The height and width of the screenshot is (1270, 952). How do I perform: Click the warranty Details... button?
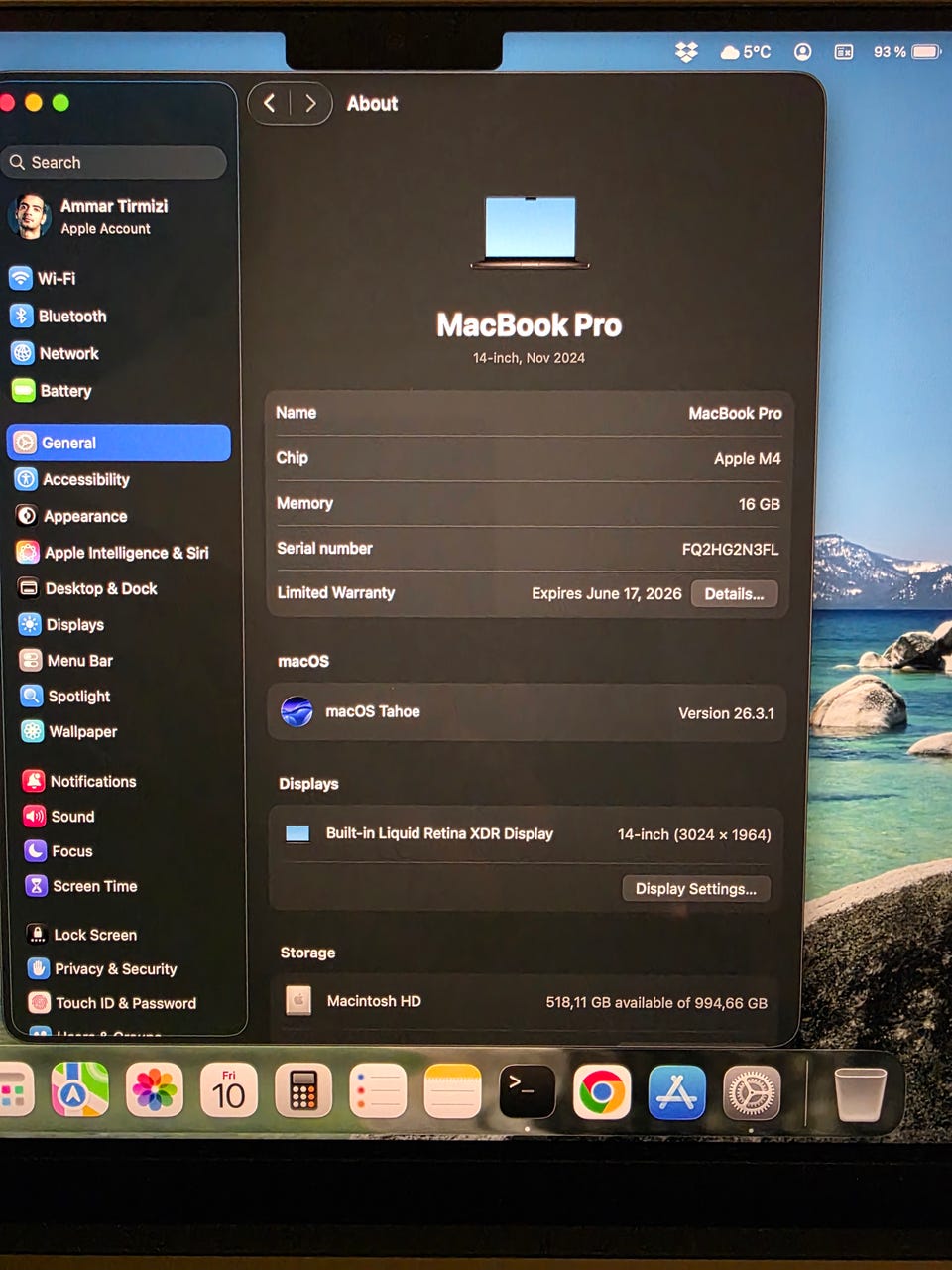734,593
